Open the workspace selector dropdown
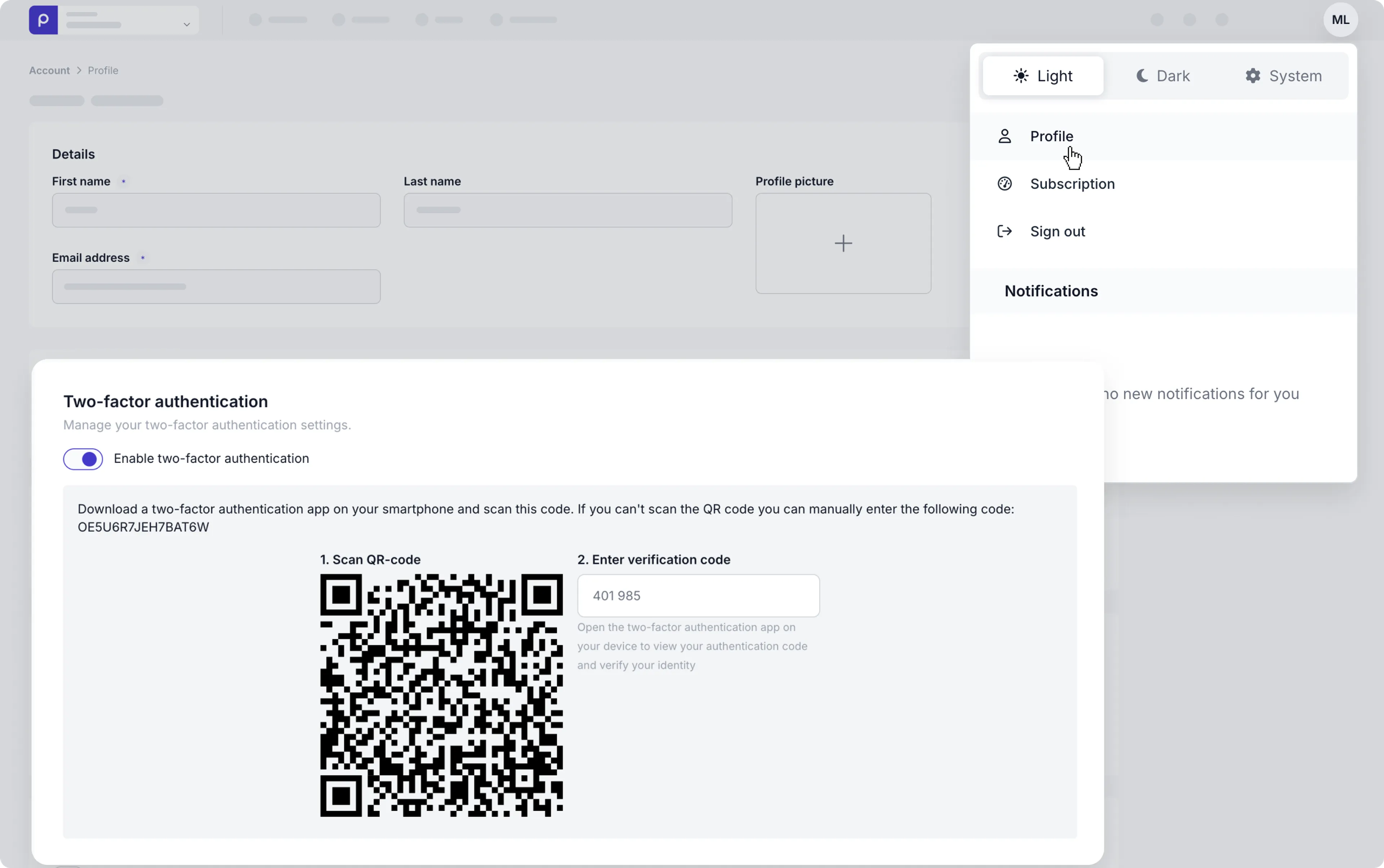Screen dimensions: 1384x868 coord(129,19)
